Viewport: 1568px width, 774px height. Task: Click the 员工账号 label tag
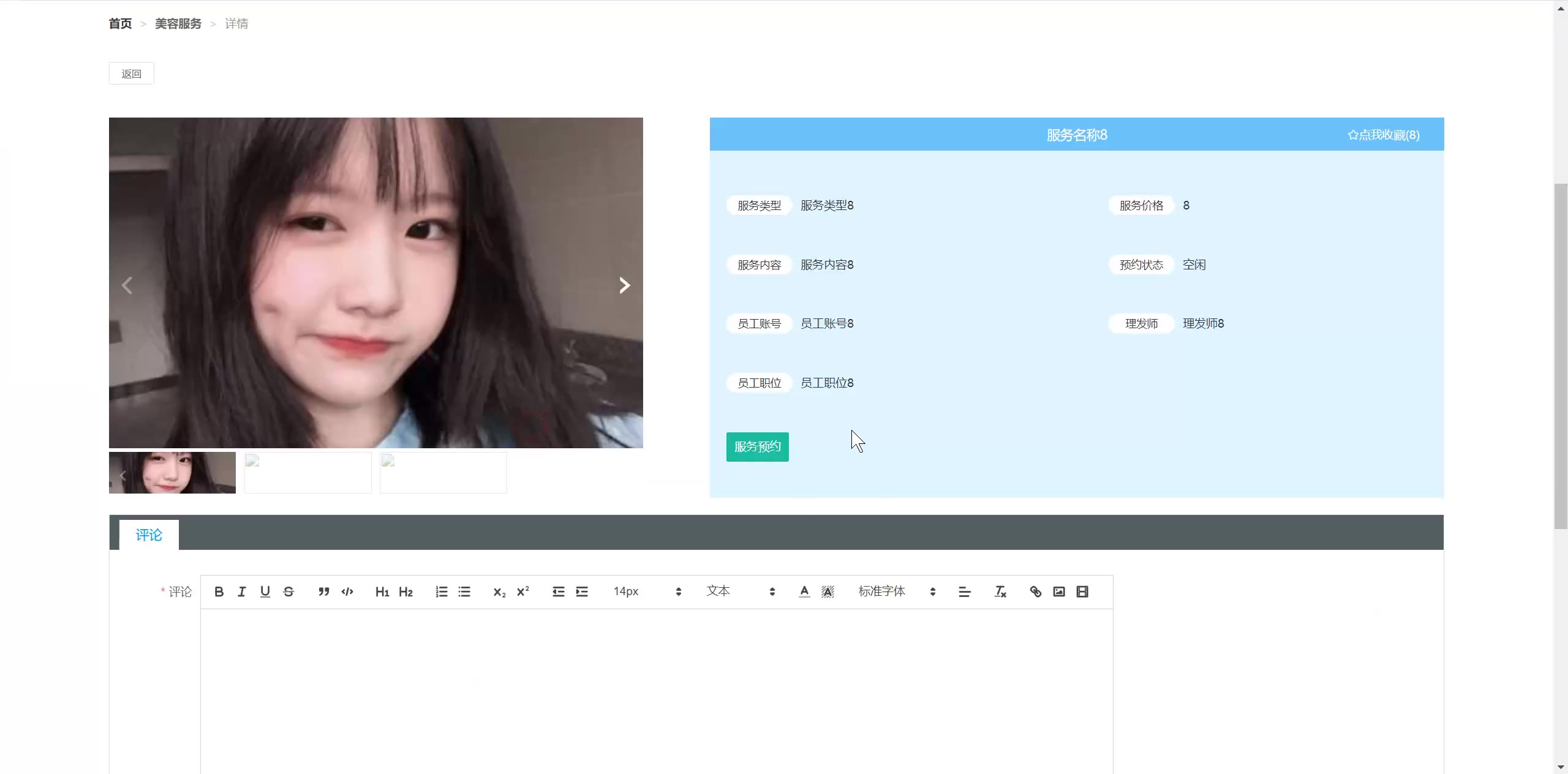click(x=759, y=324)
